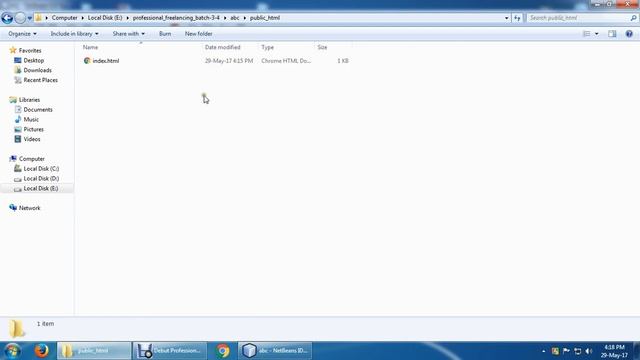Change your view icon button

(x=587, y=34)
